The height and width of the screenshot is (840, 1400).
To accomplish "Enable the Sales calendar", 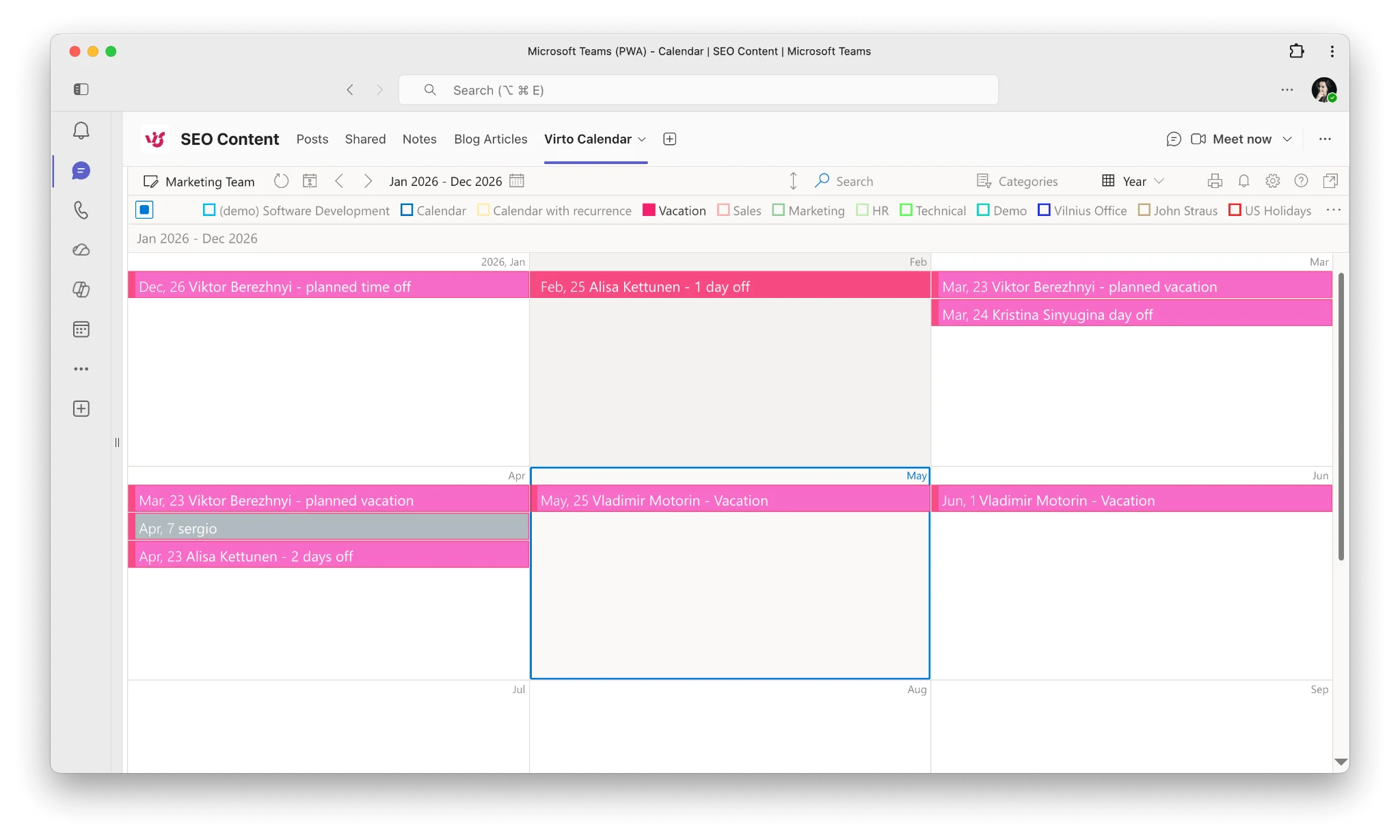I will click(x=723, y=211).
